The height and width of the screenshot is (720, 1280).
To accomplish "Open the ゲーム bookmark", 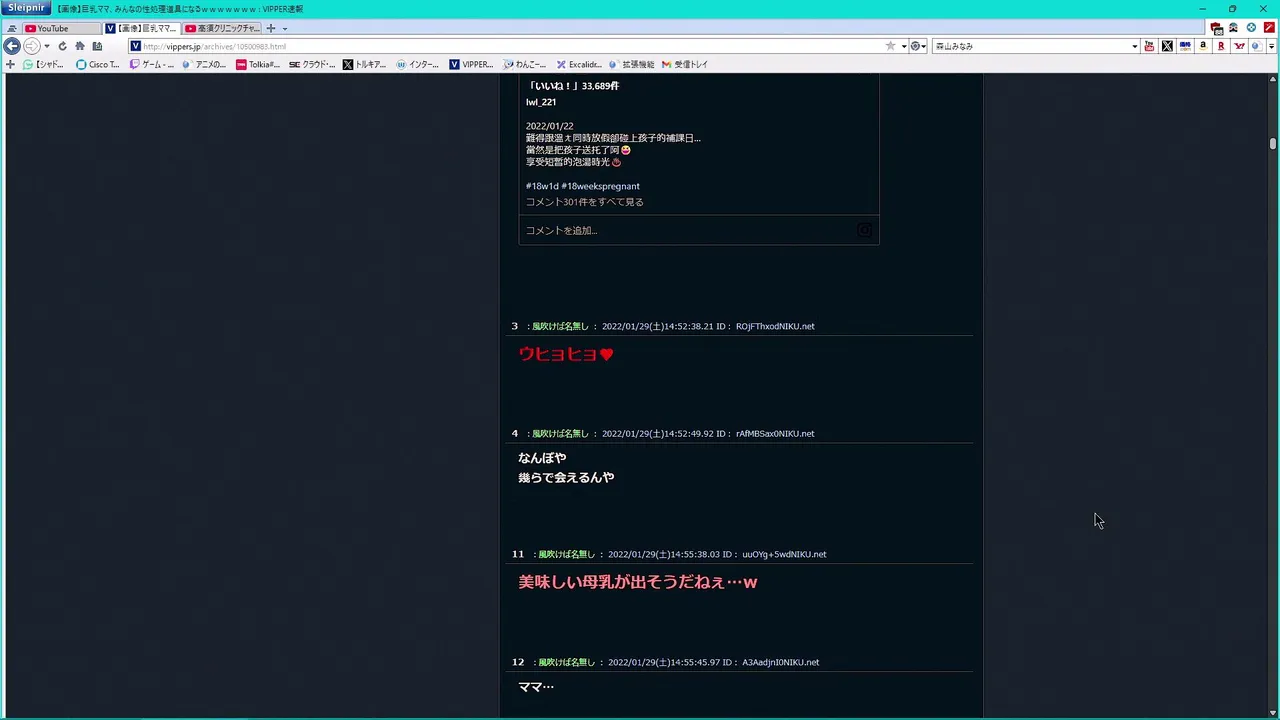I will (152, 64).
